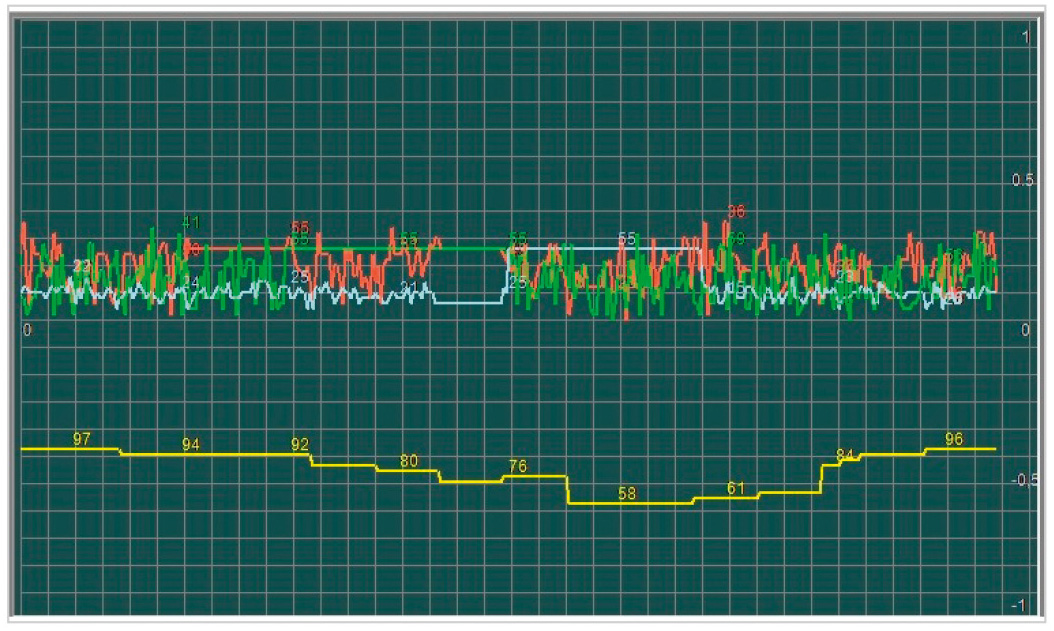
Task: Click the green 41 peak label
Action: click(x=191, y=222)
